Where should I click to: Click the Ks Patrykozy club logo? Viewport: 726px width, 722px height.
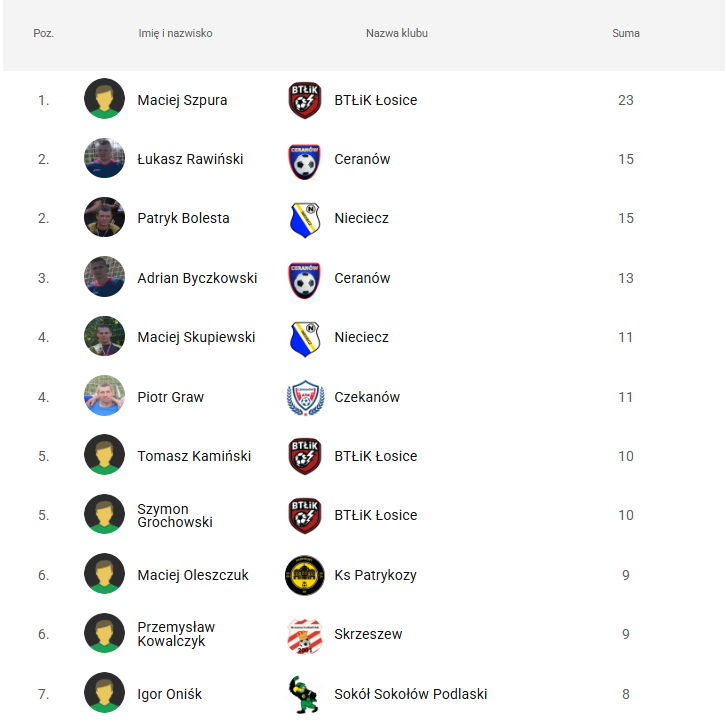point(305,575)
